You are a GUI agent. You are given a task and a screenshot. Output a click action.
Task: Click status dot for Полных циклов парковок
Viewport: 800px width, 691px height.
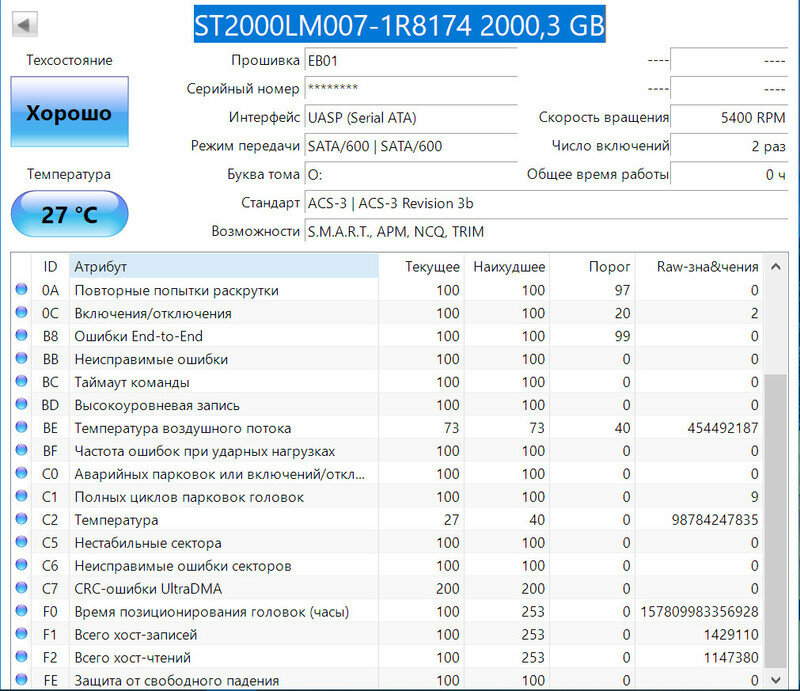tap(21, 496)
